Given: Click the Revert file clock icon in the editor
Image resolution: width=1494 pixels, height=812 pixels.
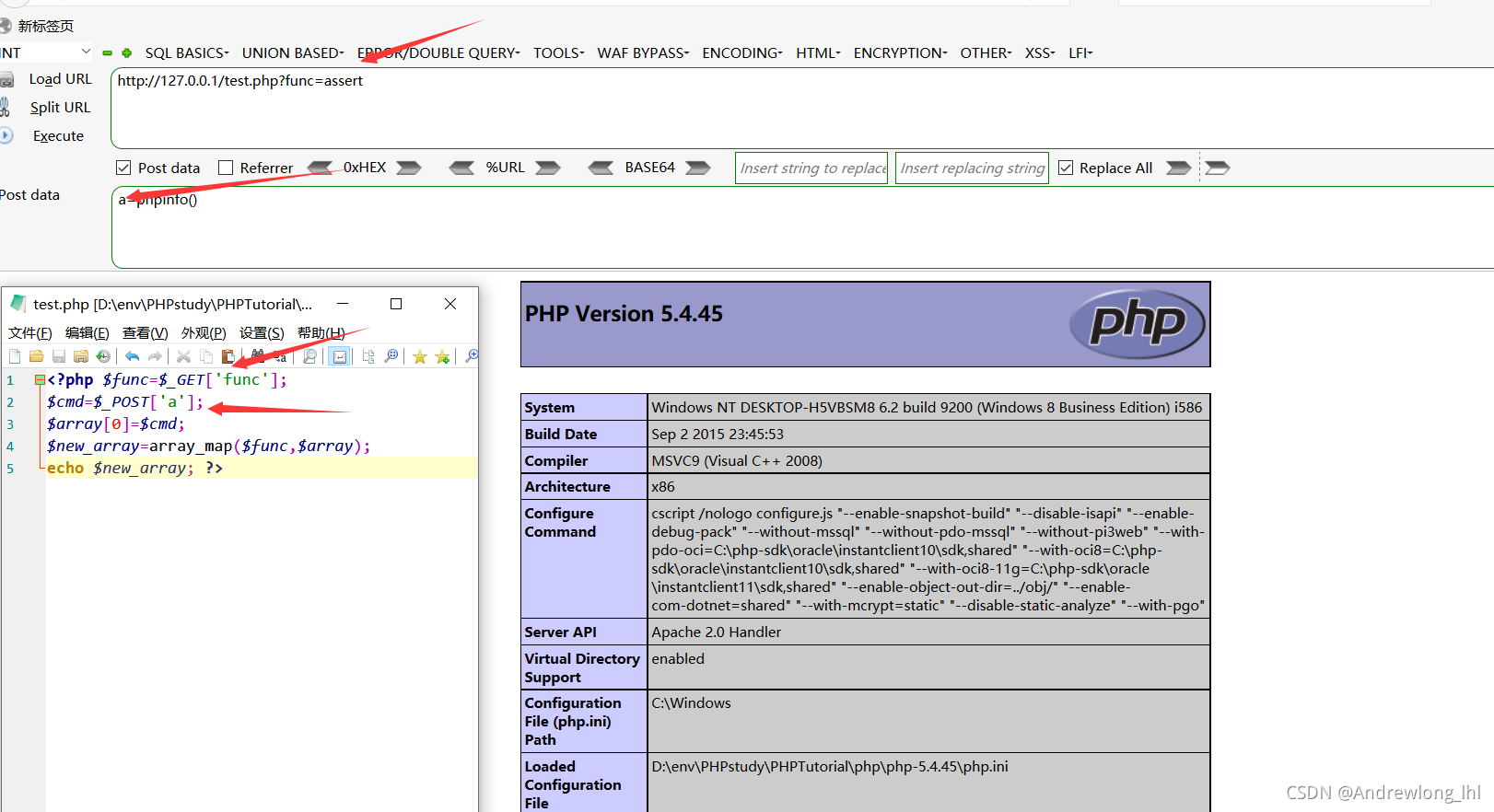Looking at the screenshot, I should pos(103,356).
